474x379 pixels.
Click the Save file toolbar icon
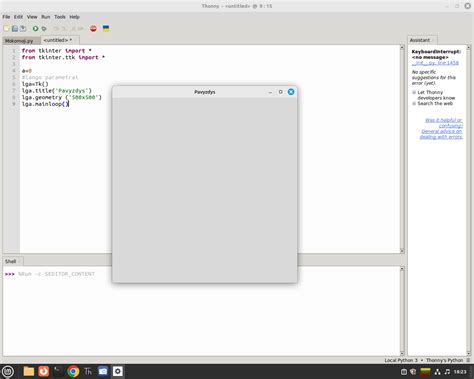23,29
